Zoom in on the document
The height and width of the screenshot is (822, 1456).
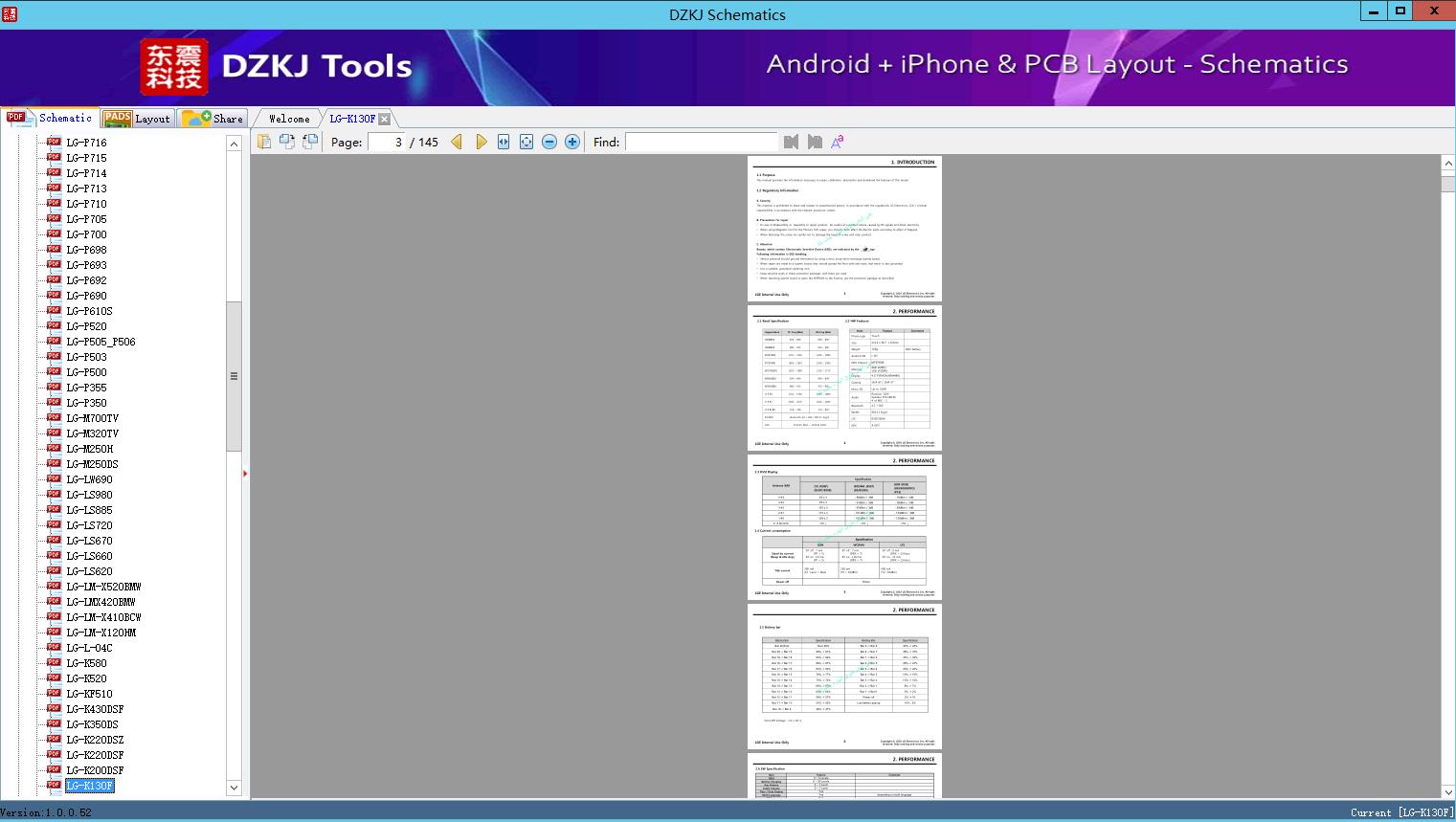(572, 142)
